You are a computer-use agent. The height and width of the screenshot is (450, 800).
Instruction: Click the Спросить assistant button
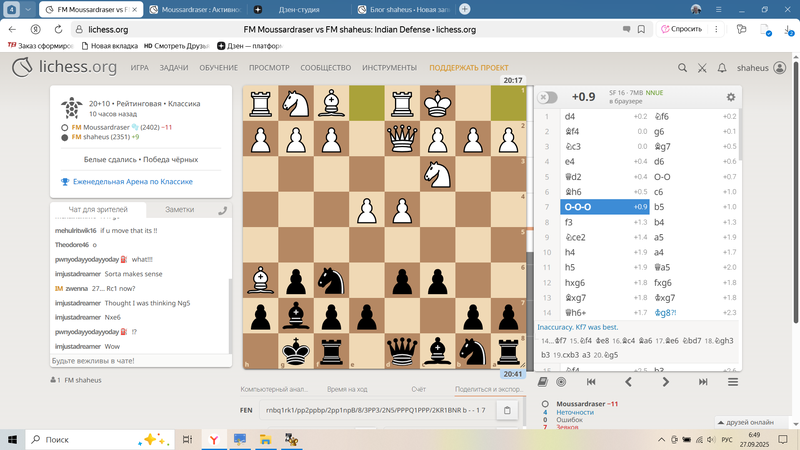[681, 29]
